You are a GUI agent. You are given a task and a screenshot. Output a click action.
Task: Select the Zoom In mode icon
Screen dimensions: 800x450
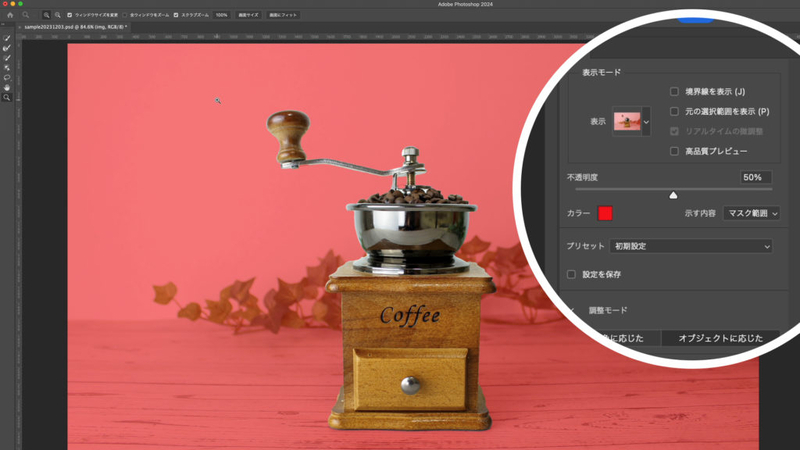pyautogui.click(x=46, y=15)
